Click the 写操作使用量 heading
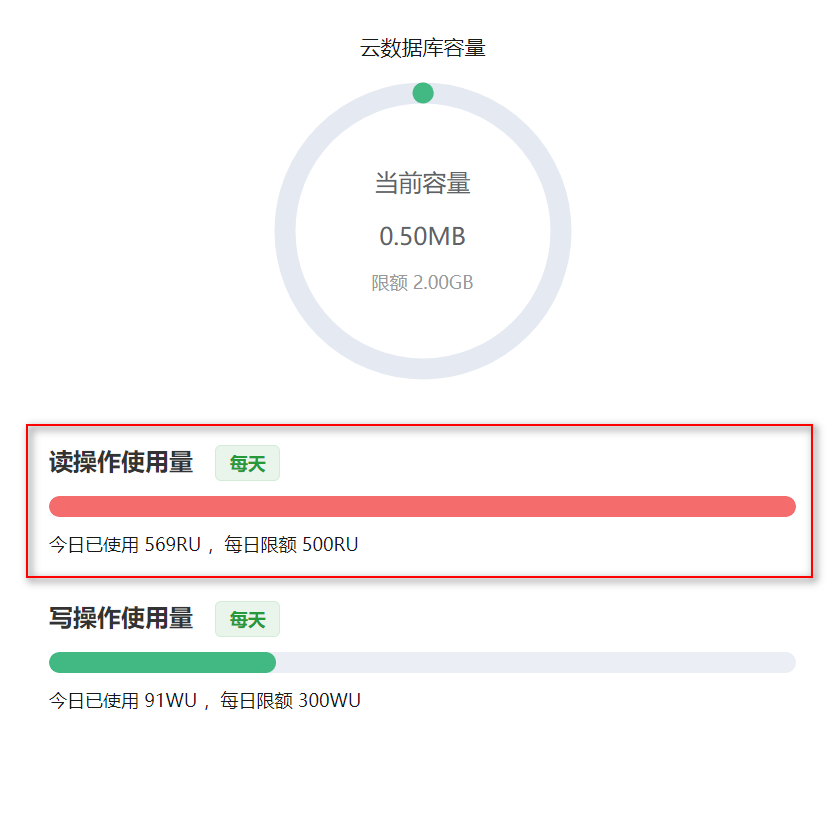The width and height of the screenshot is (837, 836). click(121, 619)
